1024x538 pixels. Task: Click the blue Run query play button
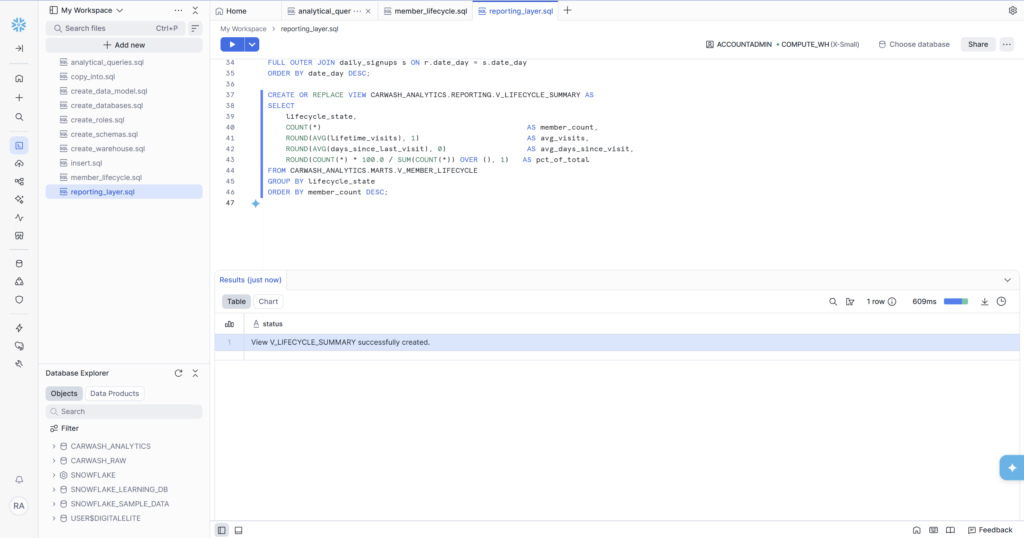coord(232,44)
